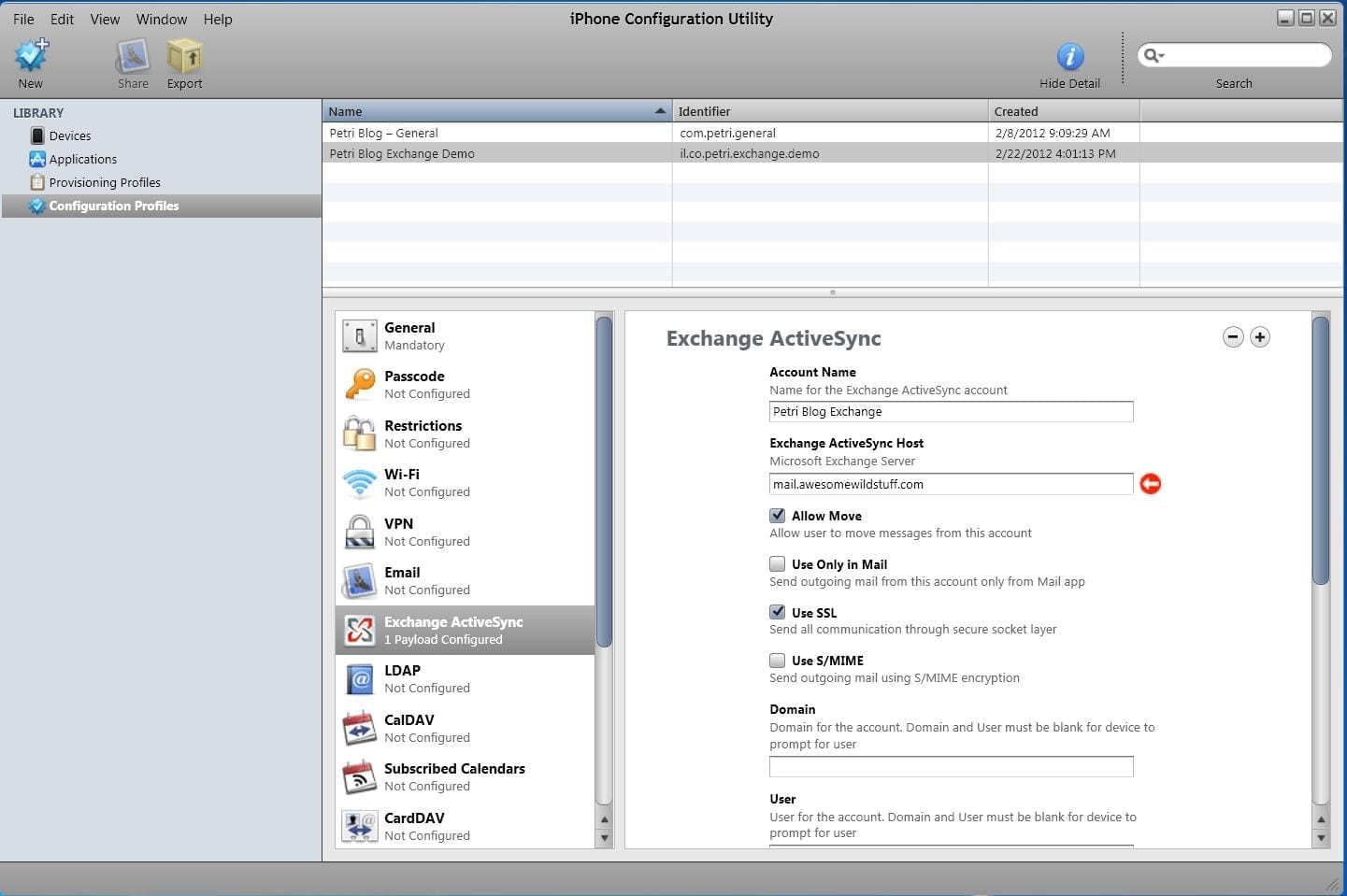1347x896 pixels.
Task: Open the View menu
Action: pos(105,19)
